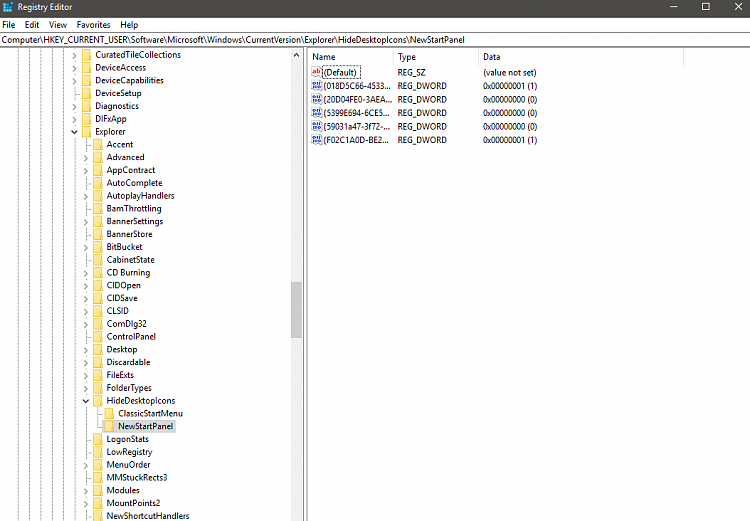Open the Edit menu
The height and width of the screenshot is (521, 750).
[x=32, y=25]
